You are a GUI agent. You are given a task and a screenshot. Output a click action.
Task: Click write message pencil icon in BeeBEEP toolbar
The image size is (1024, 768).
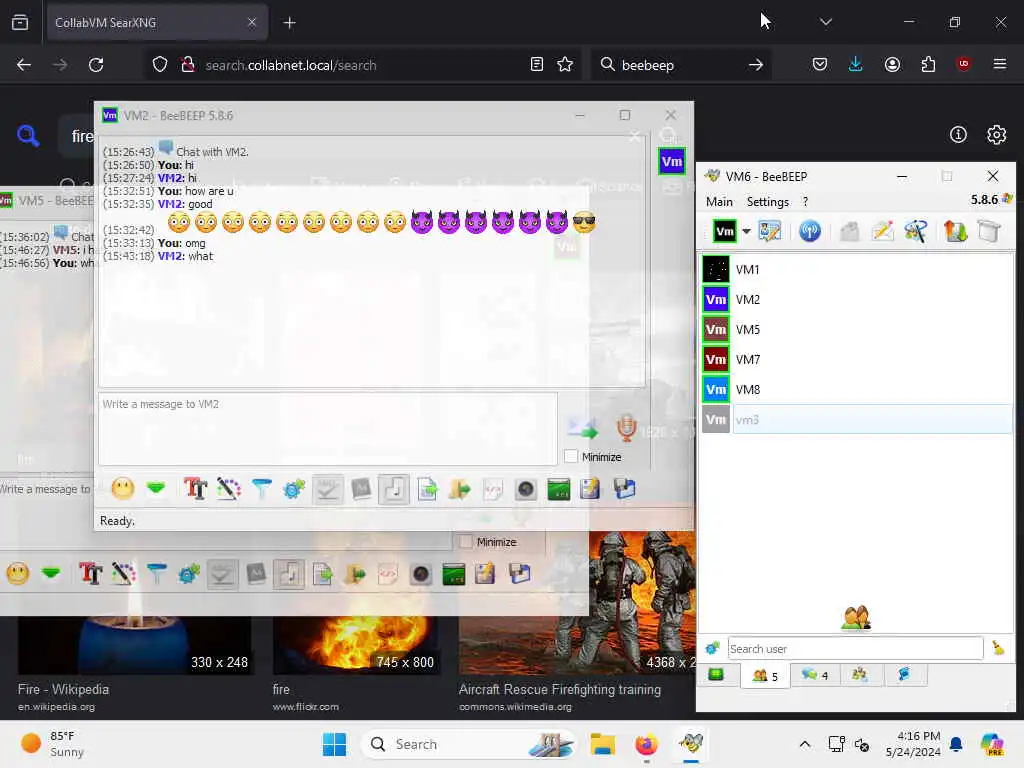pos(882,231)
